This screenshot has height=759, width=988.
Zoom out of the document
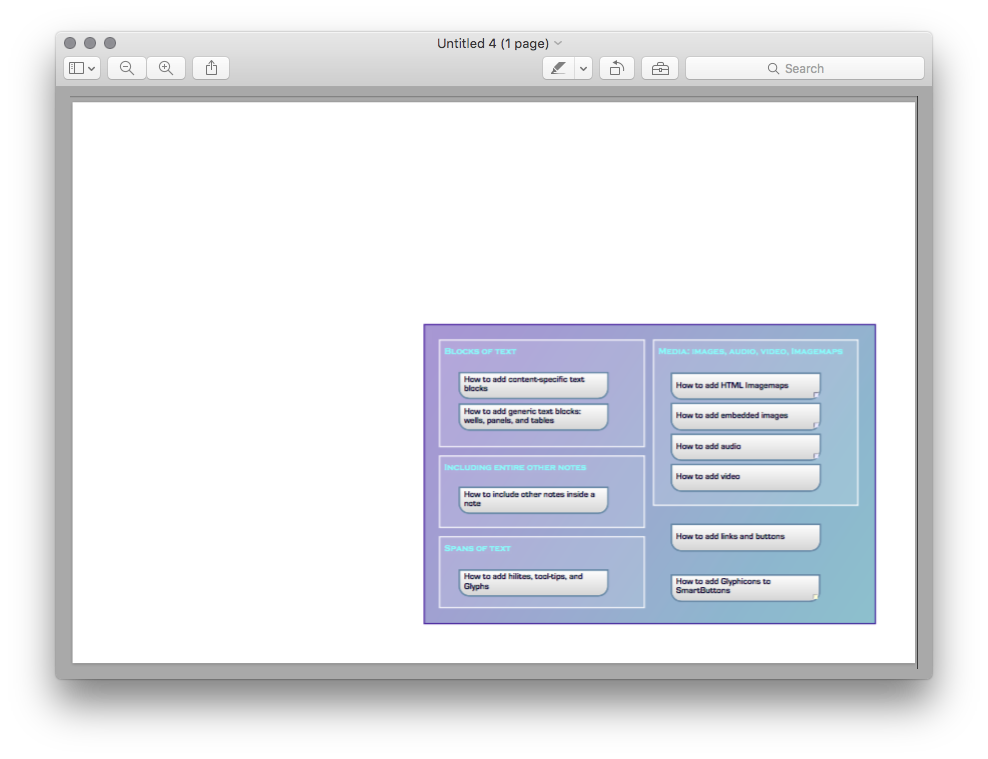tap(126, 67)
